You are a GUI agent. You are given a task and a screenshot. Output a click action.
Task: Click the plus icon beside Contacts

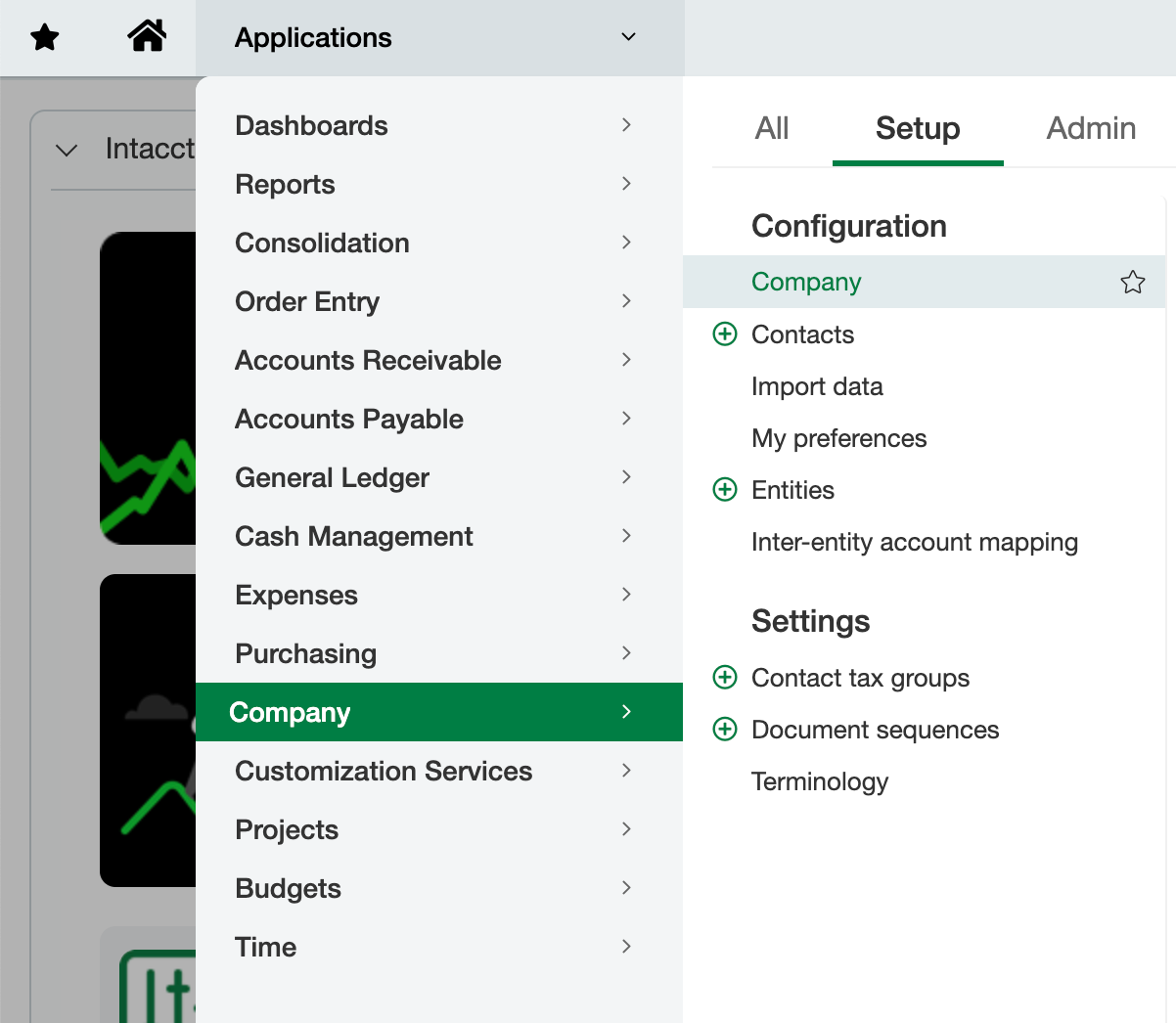pos(725,334)
